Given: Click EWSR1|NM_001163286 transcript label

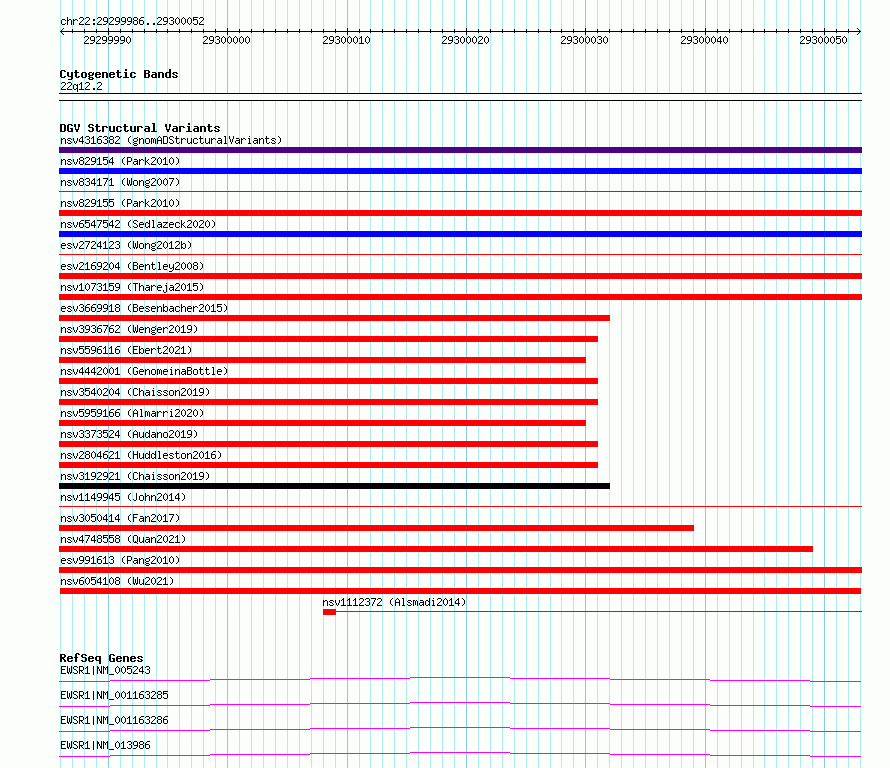Looking at the screenshot, I should coord(114,720).
